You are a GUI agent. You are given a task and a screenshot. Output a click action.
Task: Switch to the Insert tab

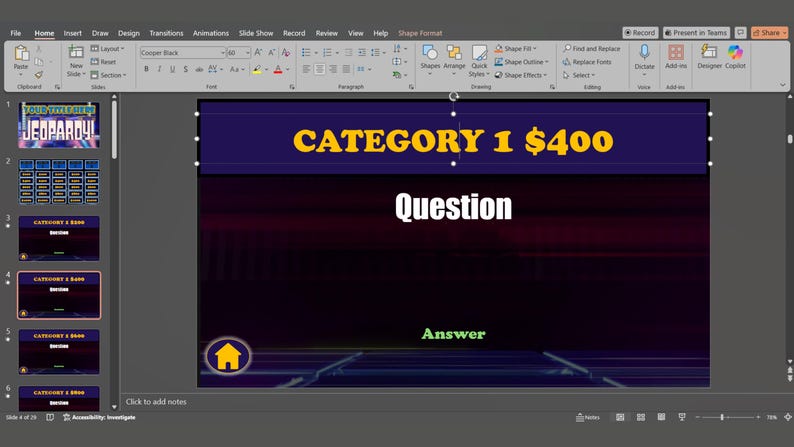click(x=72, y=33)
